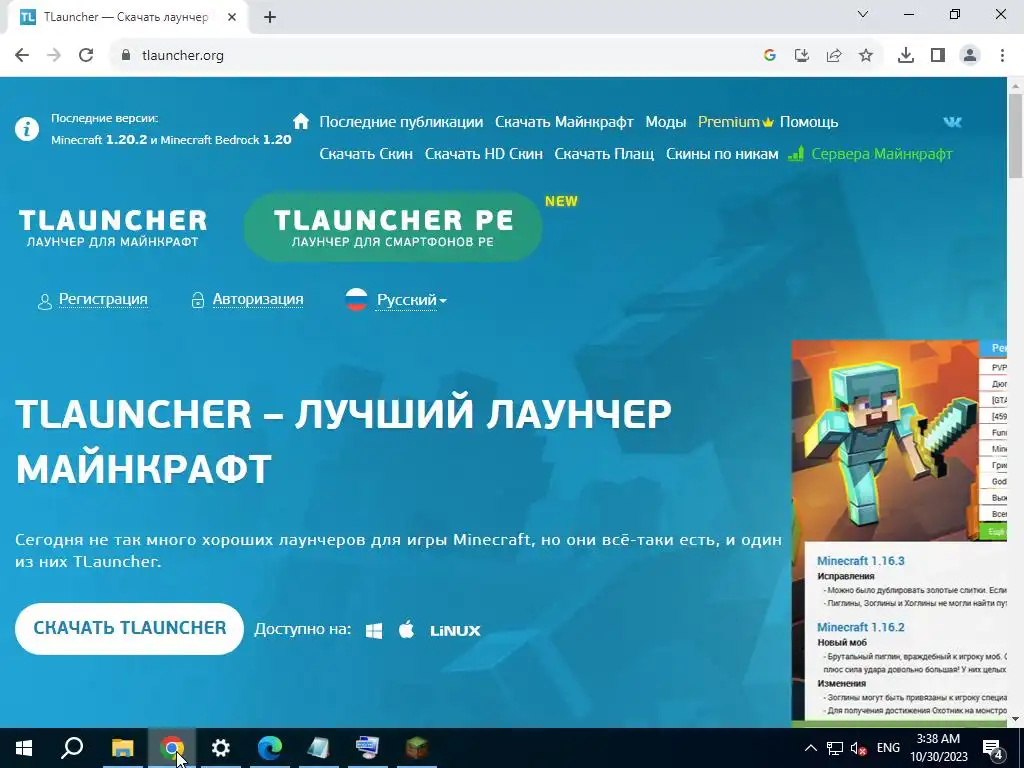This screenshot has width=1024, height=768.
Task: Click network tray icon
Action: [x=835, y=748]
